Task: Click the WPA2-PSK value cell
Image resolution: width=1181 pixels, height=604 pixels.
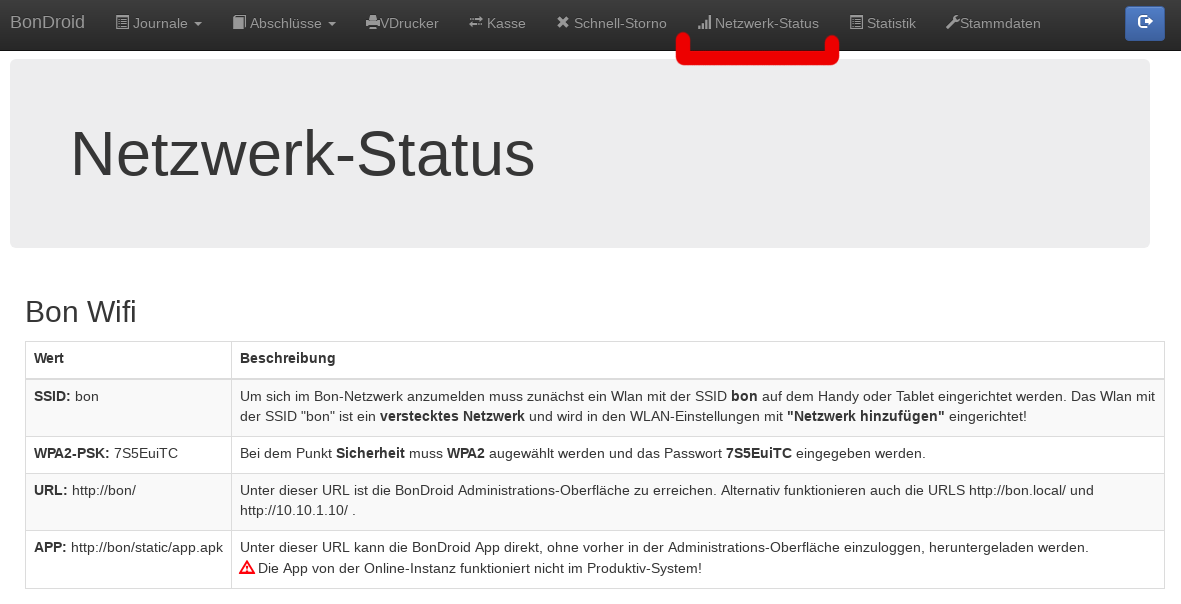Action: click(128, 454)
